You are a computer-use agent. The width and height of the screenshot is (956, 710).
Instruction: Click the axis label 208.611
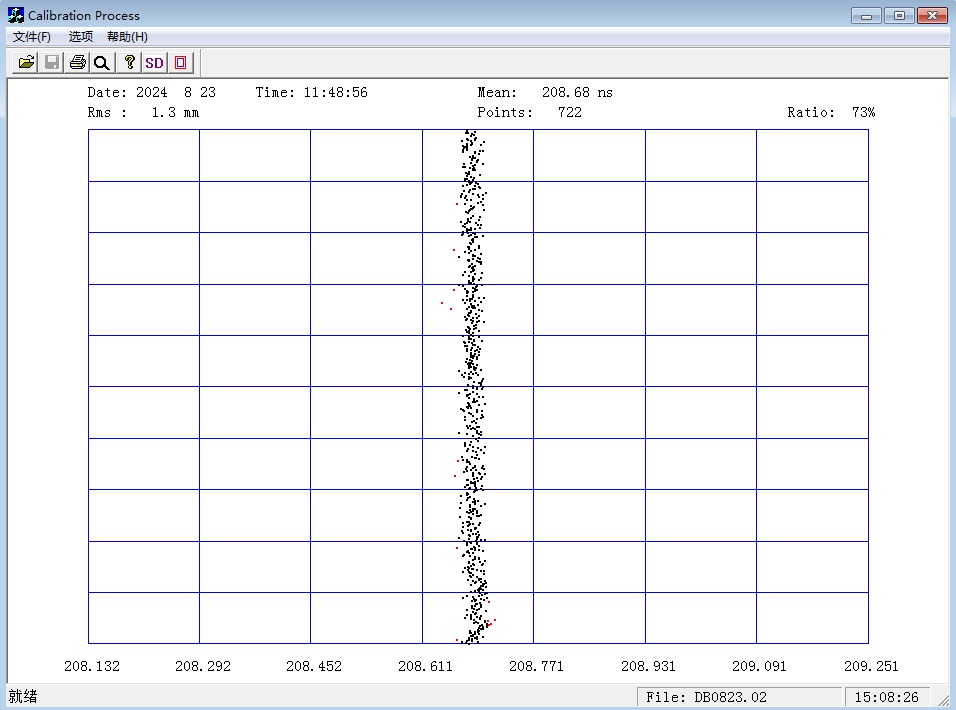[x=426, y=667]
